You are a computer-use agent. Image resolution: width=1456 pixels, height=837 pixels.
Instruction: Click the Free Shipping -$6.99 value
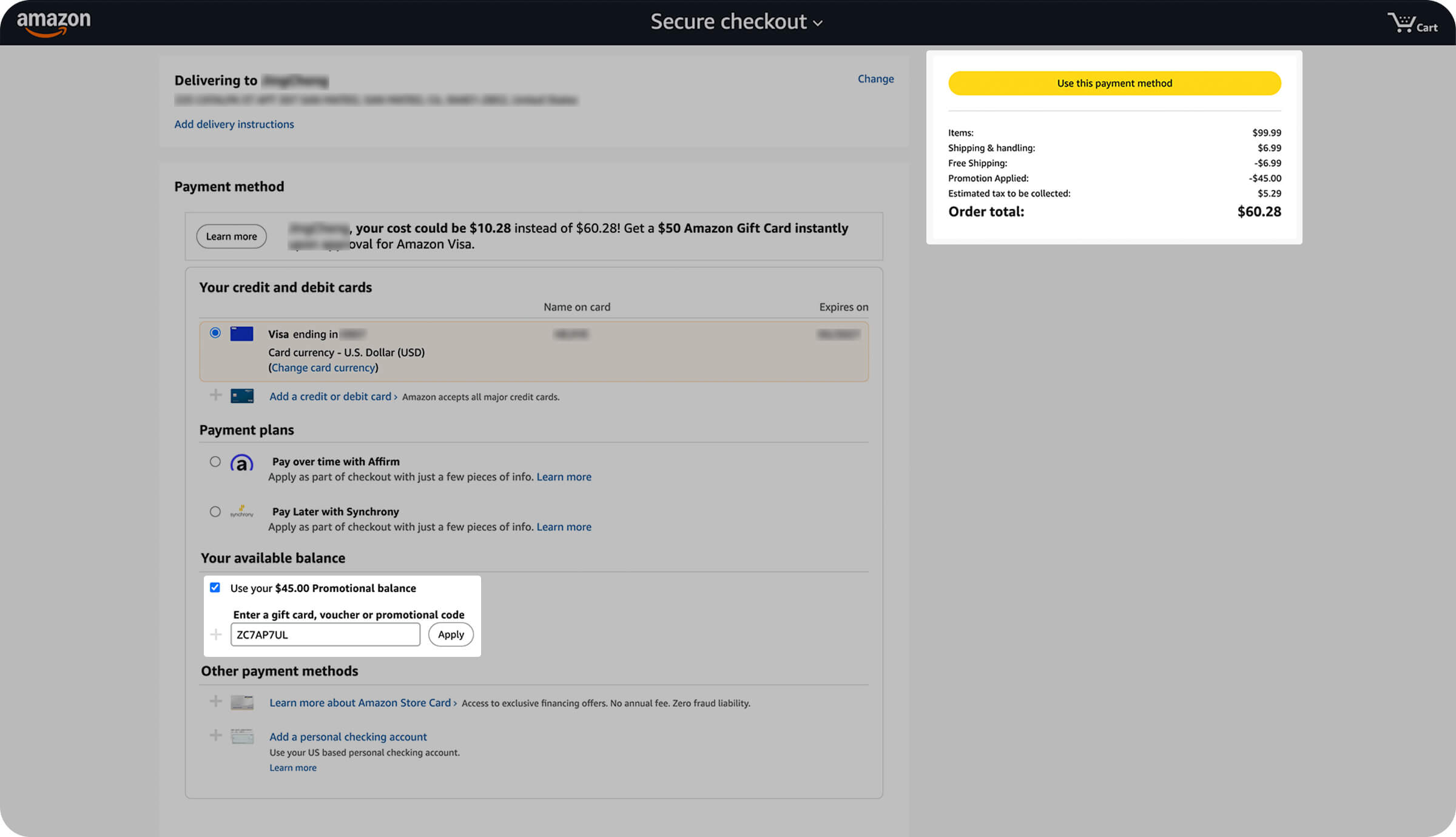pyautogui.click(x=1268, y=163)
